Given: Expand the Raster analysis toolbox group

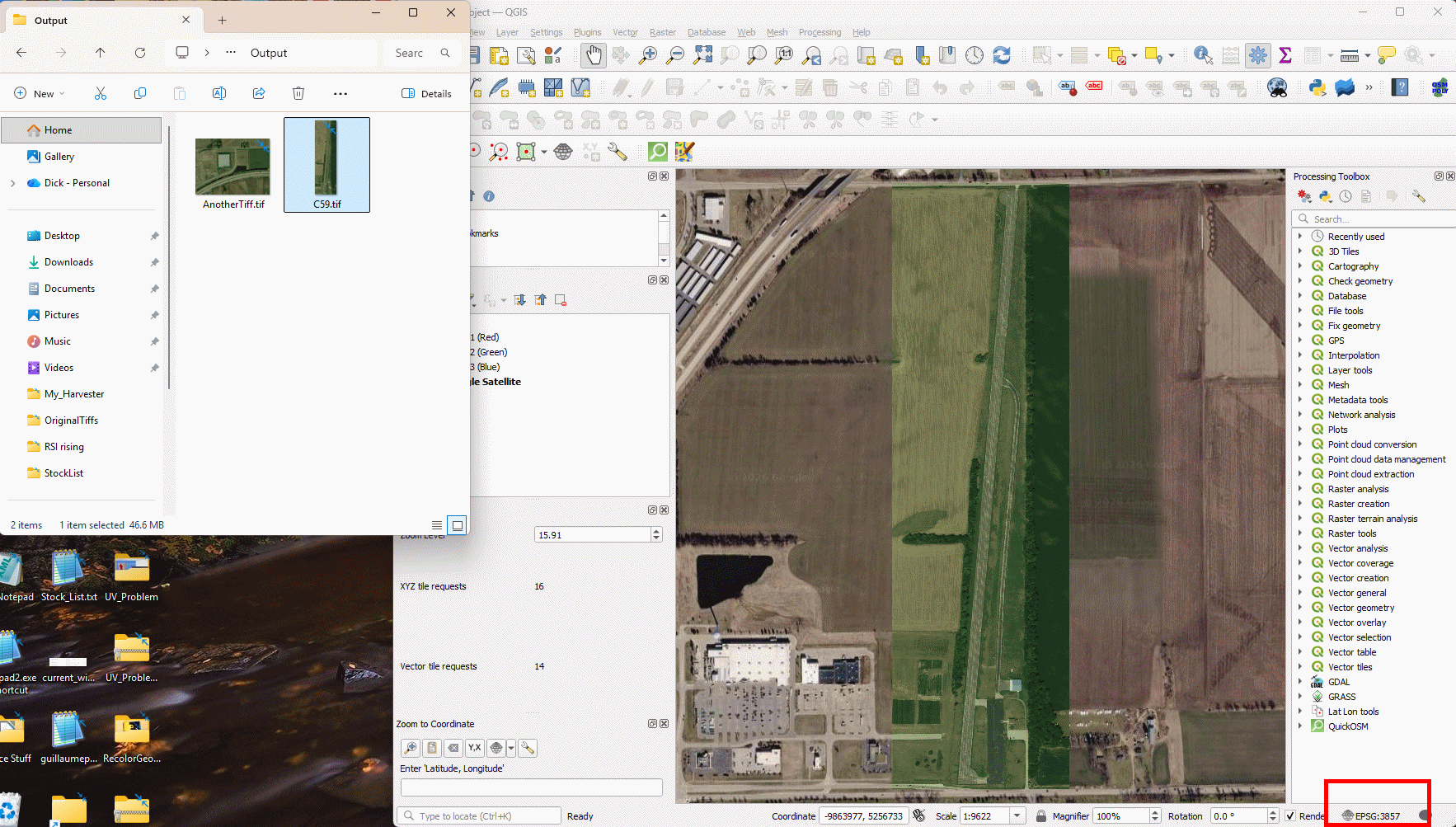Looking at the screenshot, I should pyautogui.click(x=1300, y=489).
